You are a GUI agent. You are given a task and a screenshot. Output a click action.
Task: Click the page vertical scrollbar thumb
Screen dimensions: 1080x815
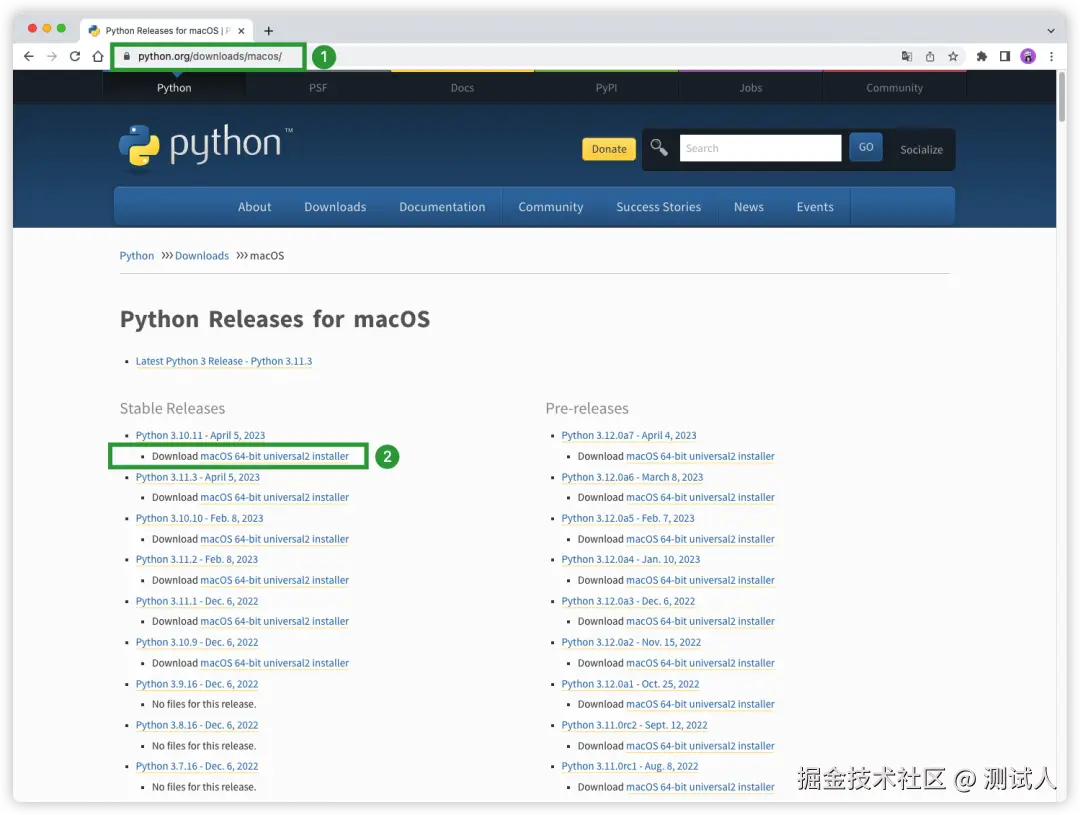1061,96
